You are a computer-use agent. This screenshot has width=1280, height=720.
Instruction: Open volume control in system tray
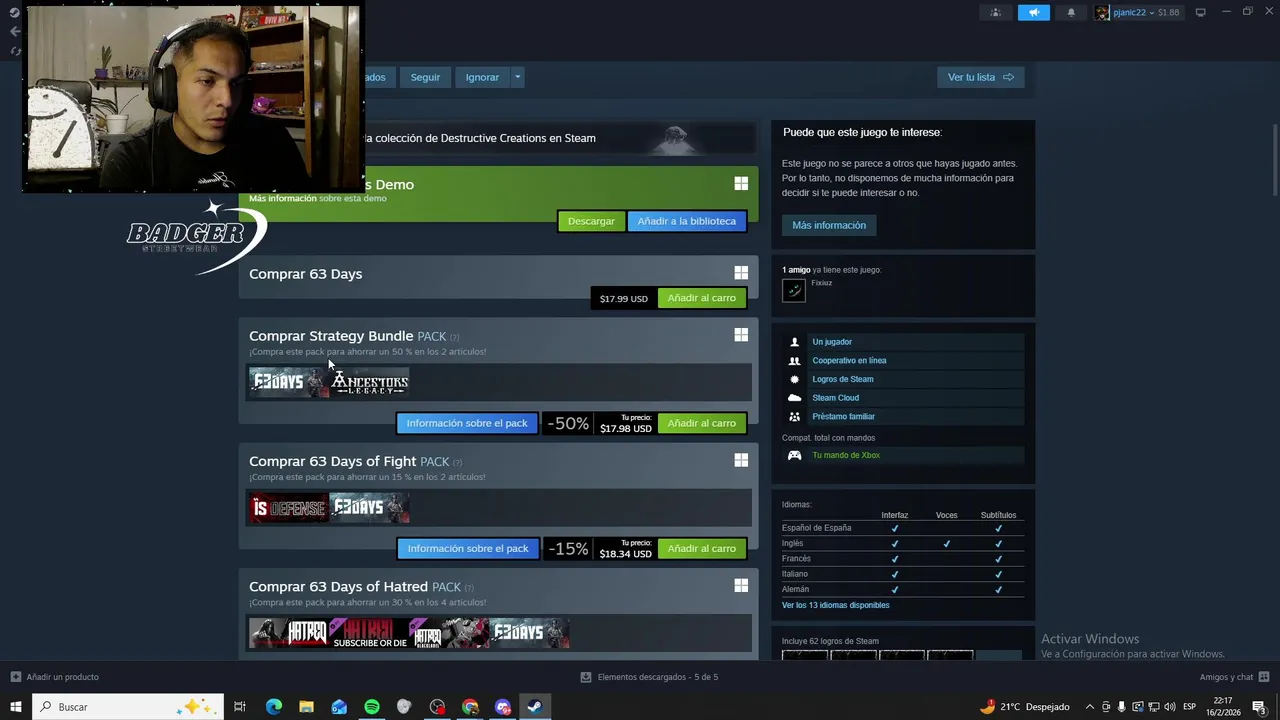pos(1169,707)
